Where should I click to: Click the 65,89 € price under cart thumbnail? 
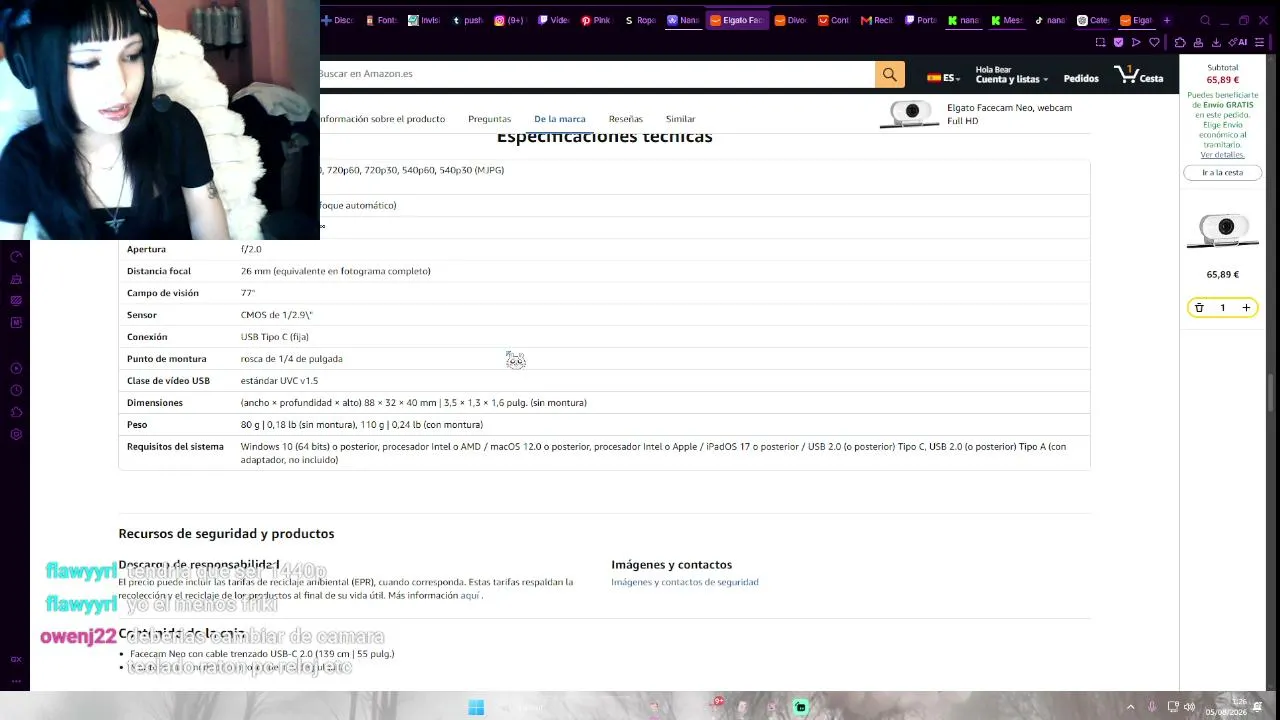click(x=1222, y=275)
